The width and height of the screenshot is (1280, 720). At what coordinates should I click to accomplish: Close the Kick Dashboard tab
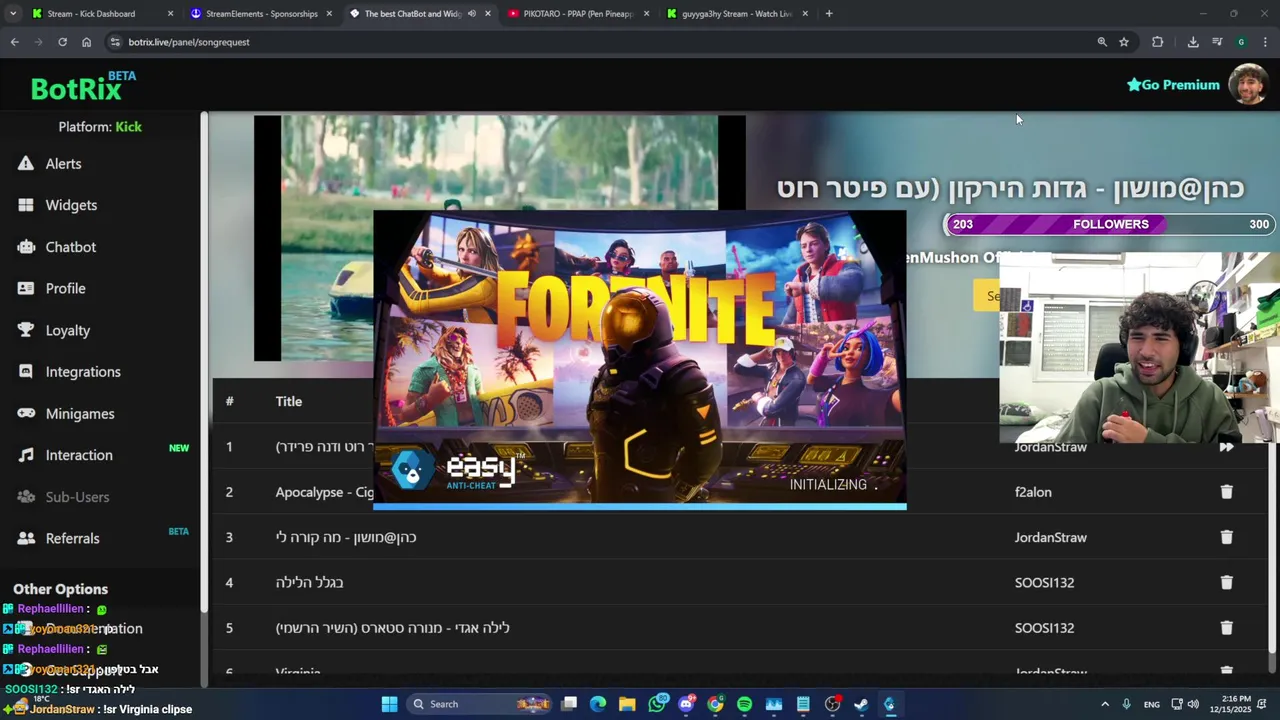tap(170, 14)
